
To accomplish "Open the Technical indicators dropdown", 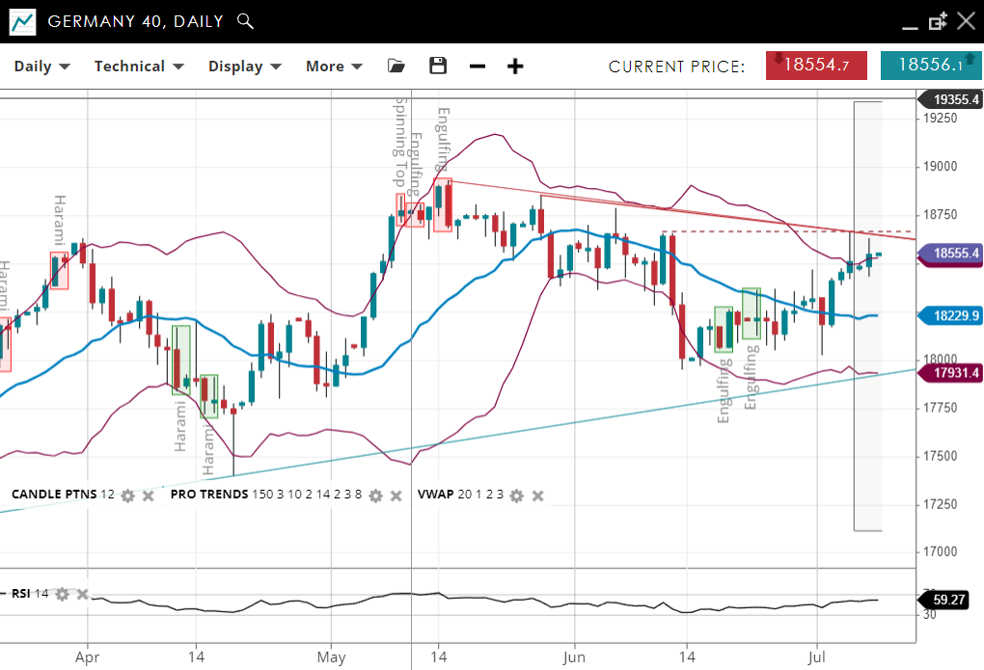I will pyautogui.click(x=139, y=66).
